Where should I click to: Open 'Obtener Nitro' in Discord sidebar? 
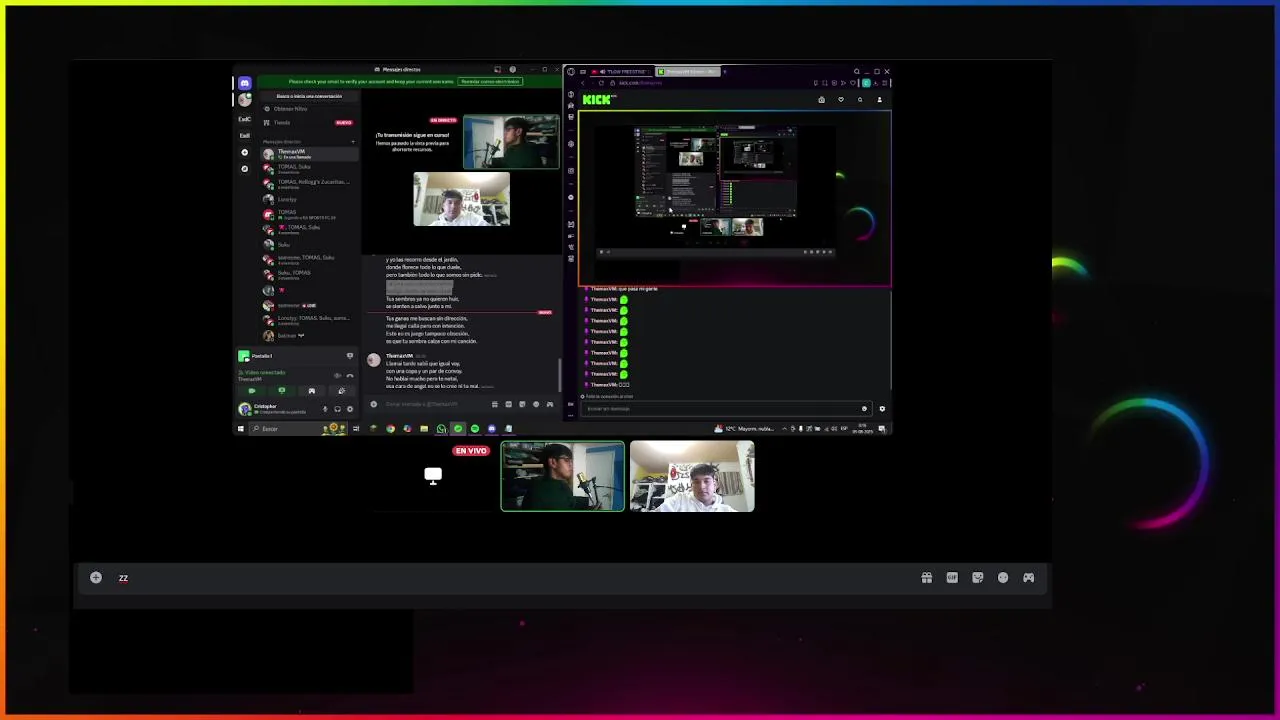tap(309, 109)
